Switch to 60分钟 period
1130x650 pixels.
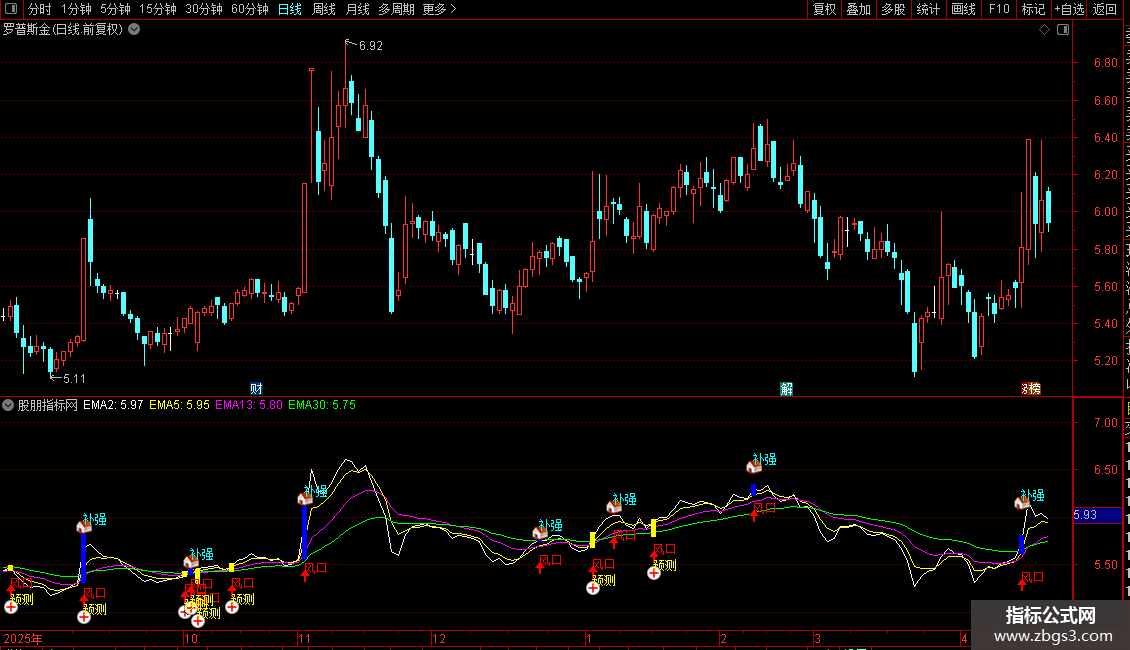point(250,9)
